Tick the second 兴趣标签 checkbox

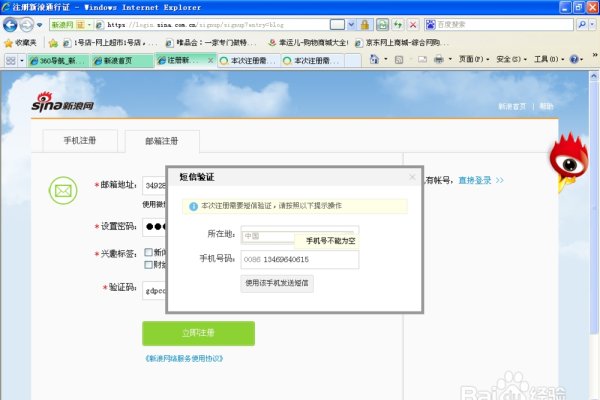click(148, 265)
